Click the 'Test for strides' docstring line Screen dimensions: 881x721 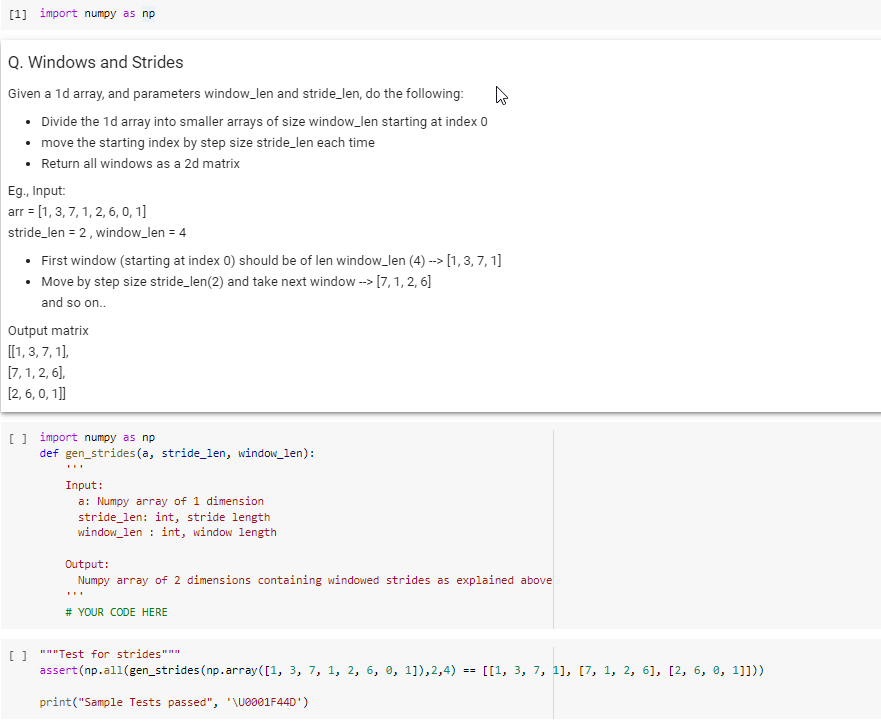pyautogui.click(x=110, y=655)
